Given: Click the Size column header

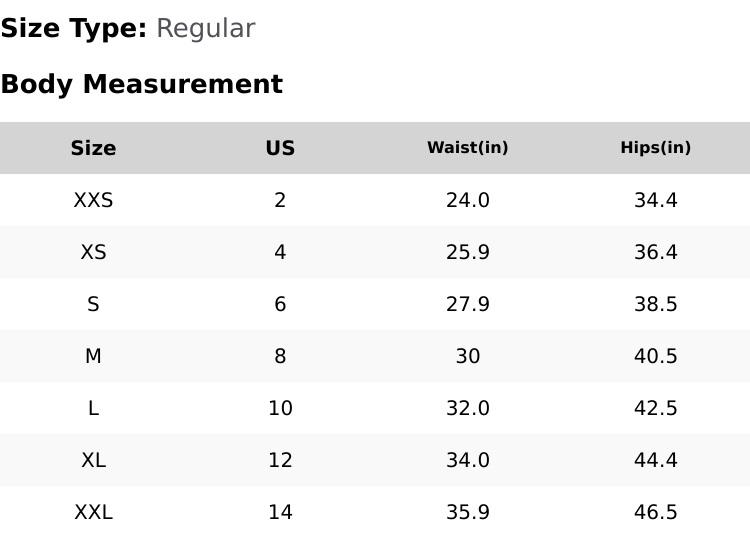Looking at the screenshot, I should pos(93,148).
